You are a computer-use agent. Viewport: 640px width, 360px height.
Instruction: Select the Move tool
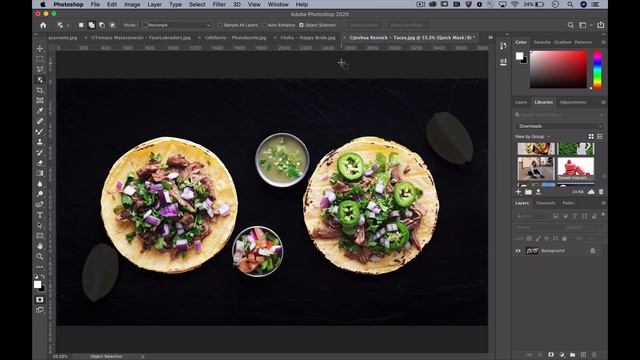pos(40,49)
